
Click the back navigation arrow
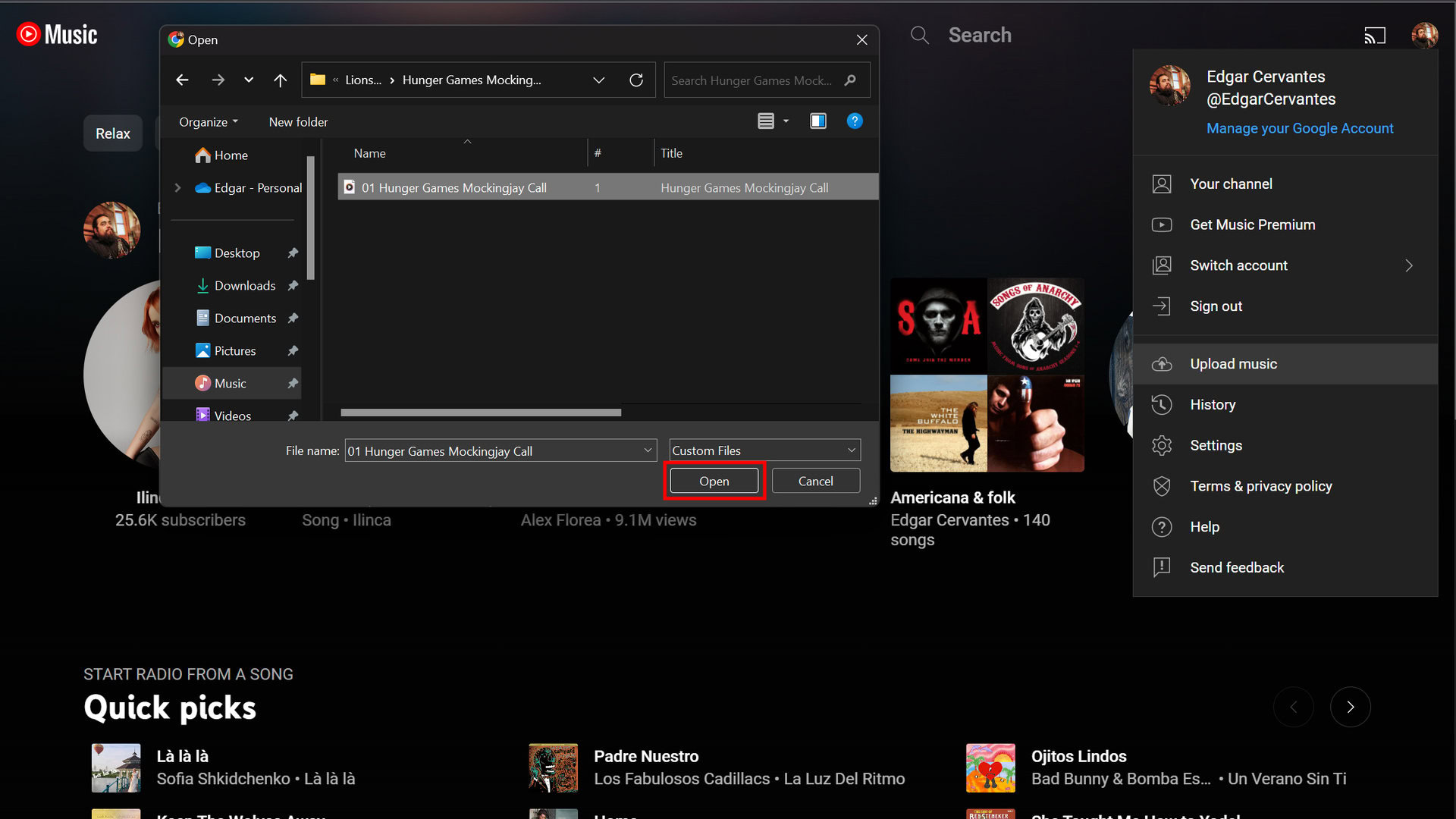pyautogui.click(x=182, y=80)
